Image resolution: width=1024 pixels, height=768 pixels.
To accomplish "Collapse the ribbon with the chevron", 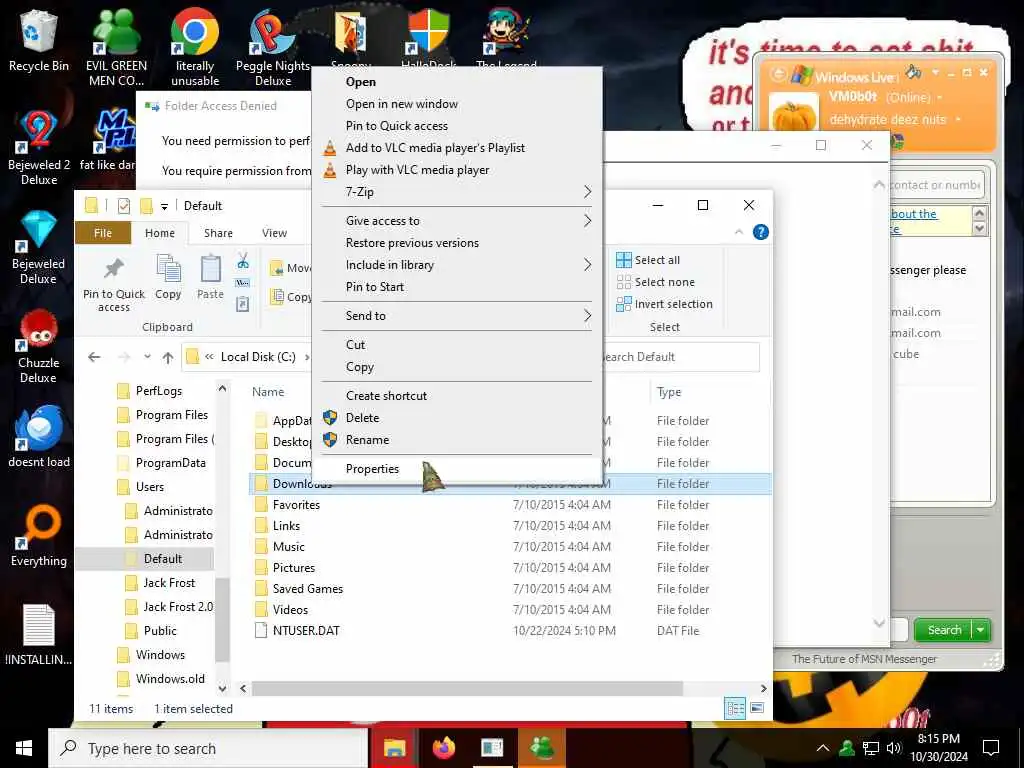I will coord(739,232).
